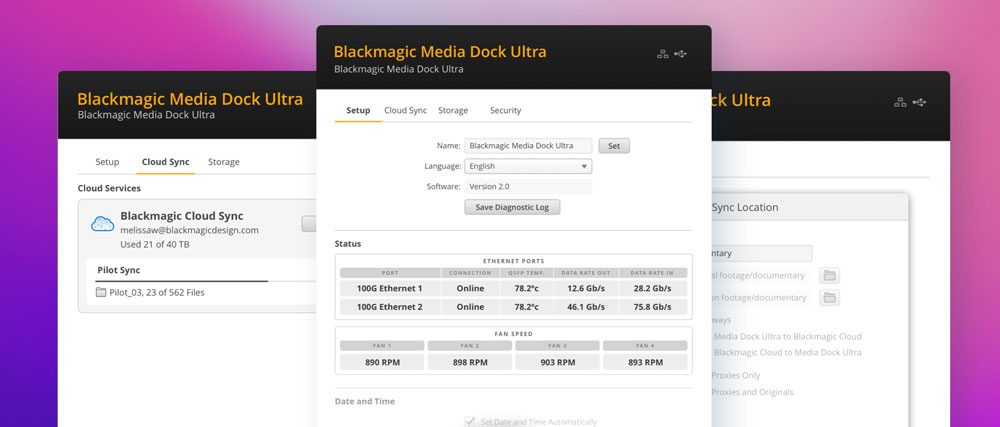Click the QSFP temp value for 100G Ethernet 2
1000x427 pixels.
point(527,307)
